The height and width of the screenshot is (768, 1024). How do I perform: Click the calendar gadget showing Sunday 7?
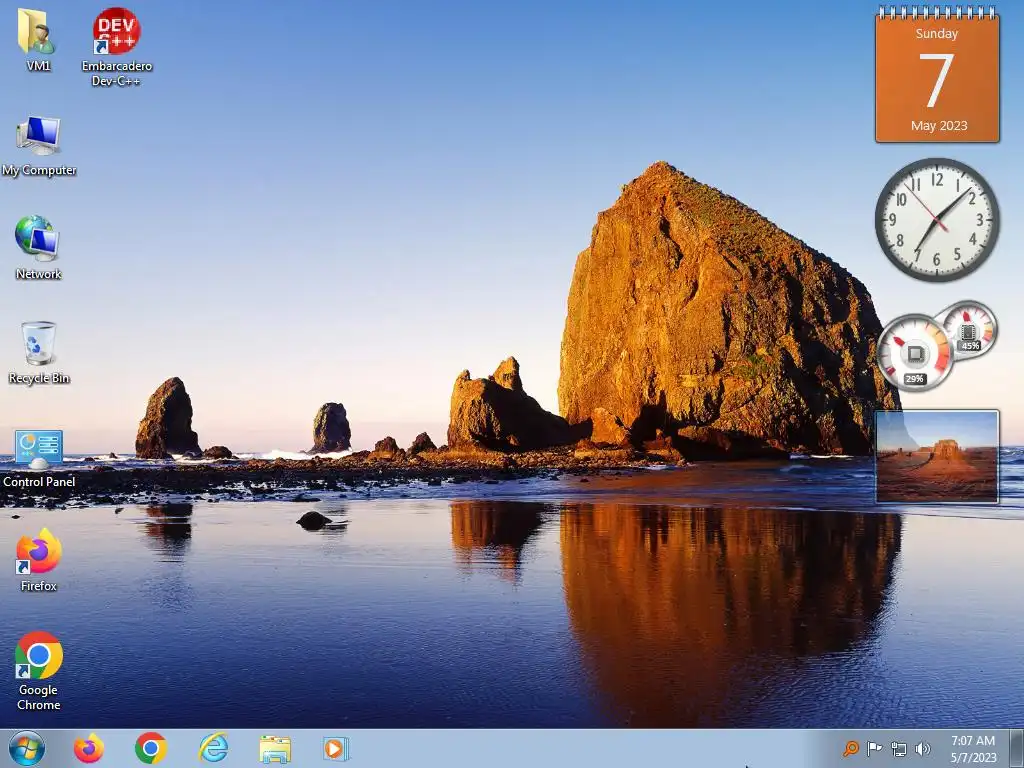(x=937, y=74)
